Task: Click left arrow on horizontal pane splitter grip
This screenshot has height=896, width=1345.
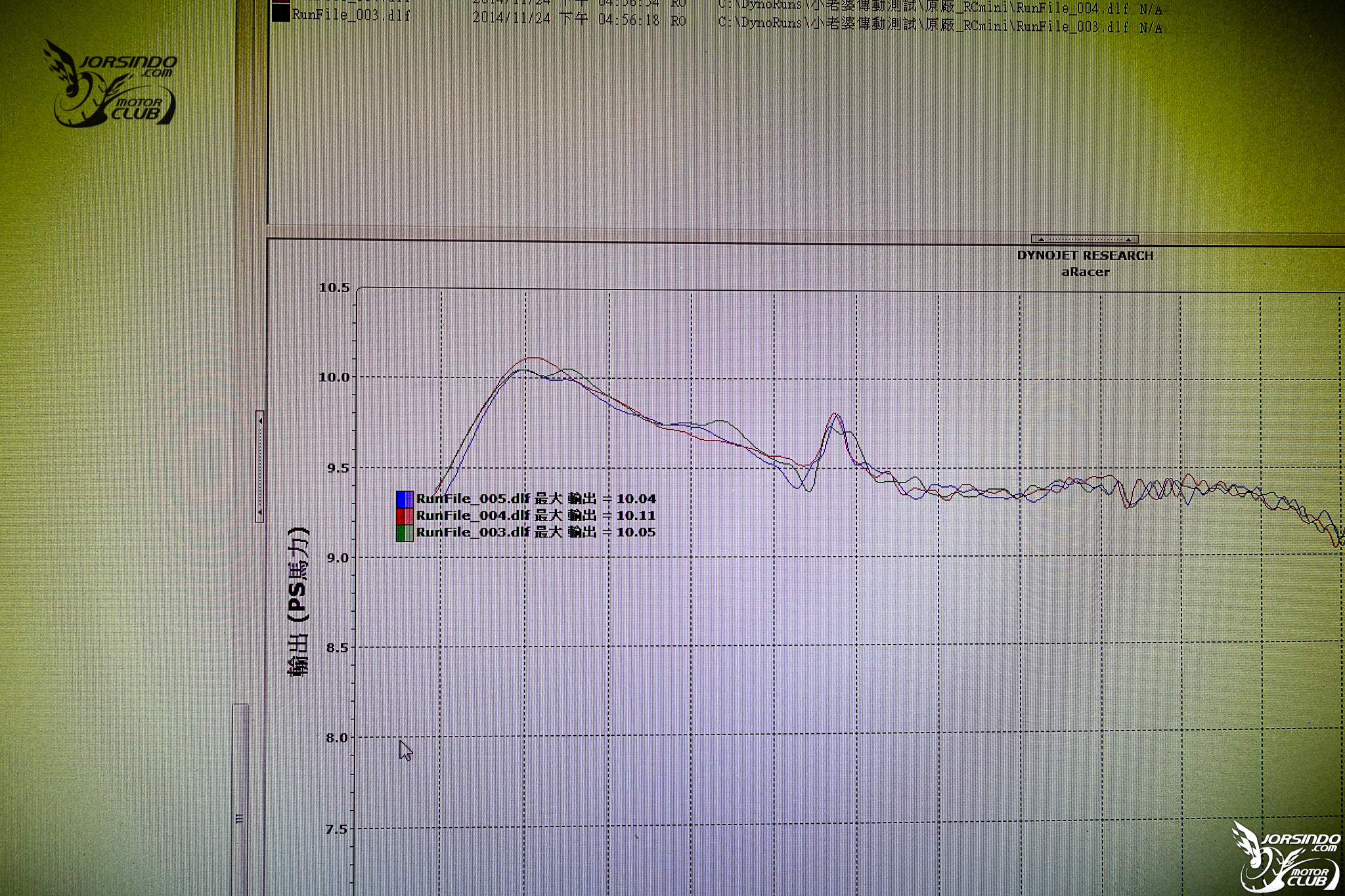Action: (1040, 239)
